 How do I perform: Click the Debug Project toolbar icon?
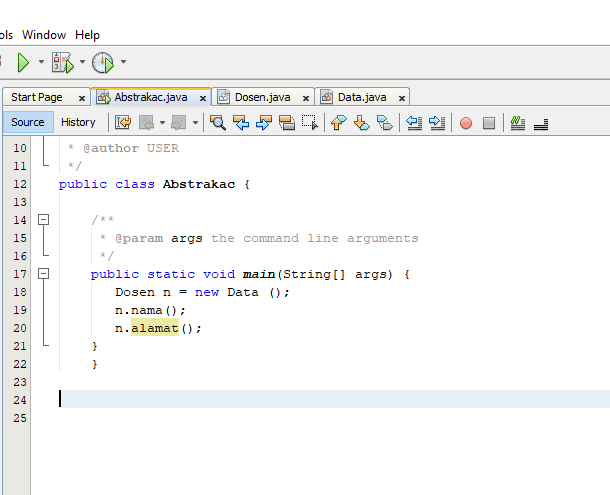62,63
